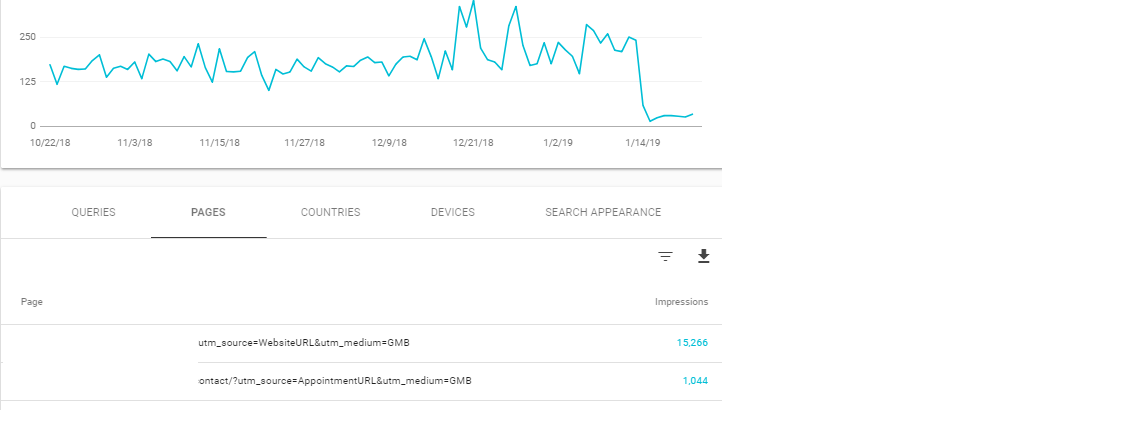
Task: Open the filter rows icon
Action: 665,256
